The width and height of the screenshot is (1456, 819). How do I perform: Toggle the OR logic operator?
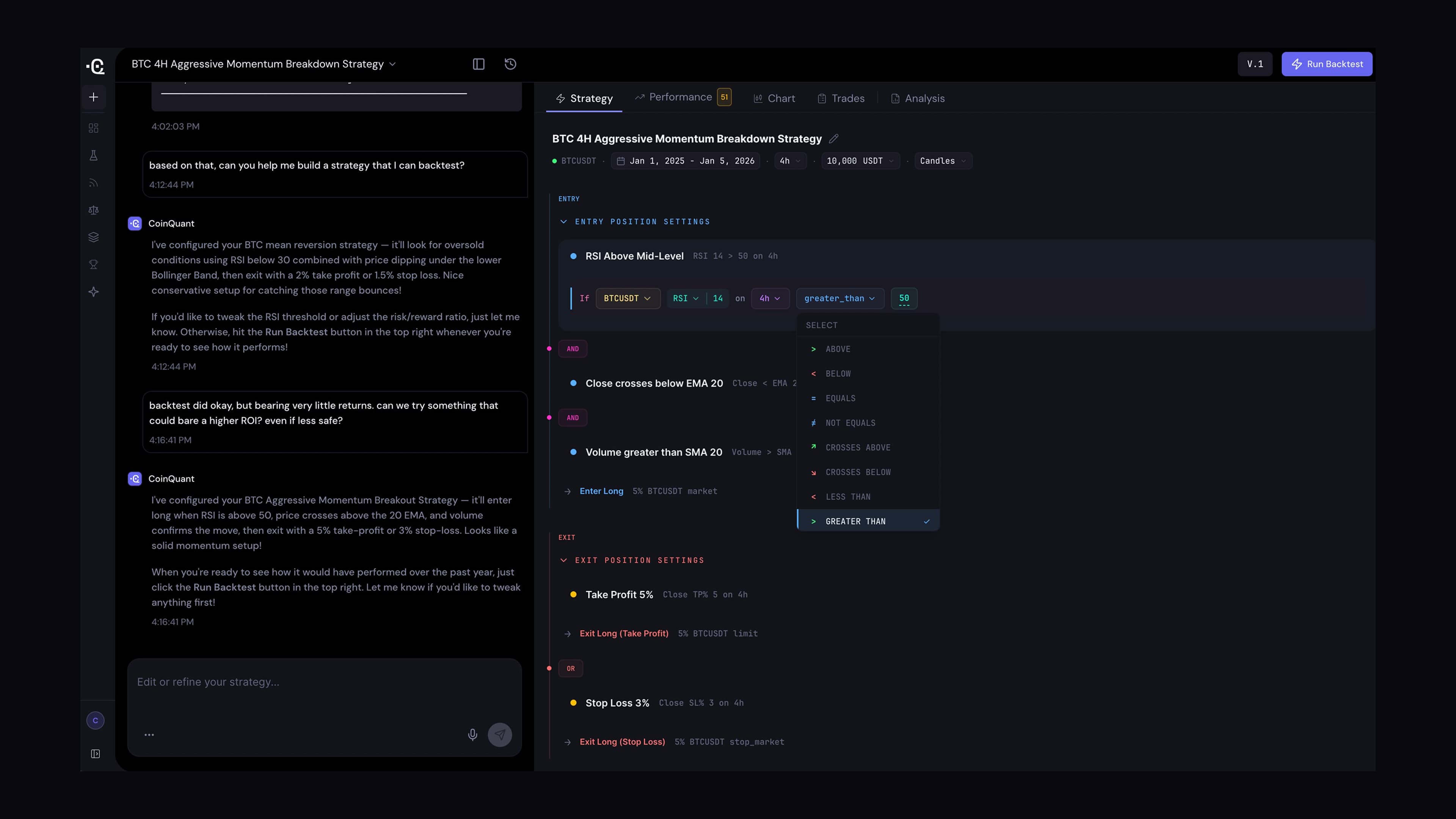pos(570,668)
